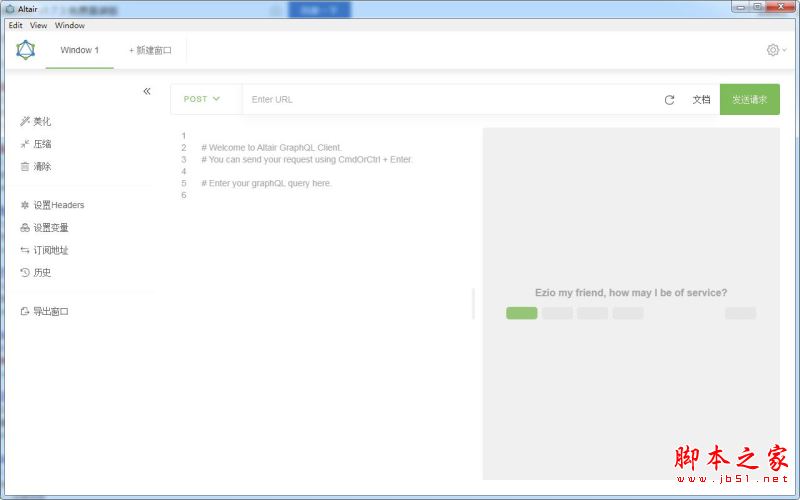Click the Altair title bar icon
The height and width of the screenshot is (500, 800).
10,9
